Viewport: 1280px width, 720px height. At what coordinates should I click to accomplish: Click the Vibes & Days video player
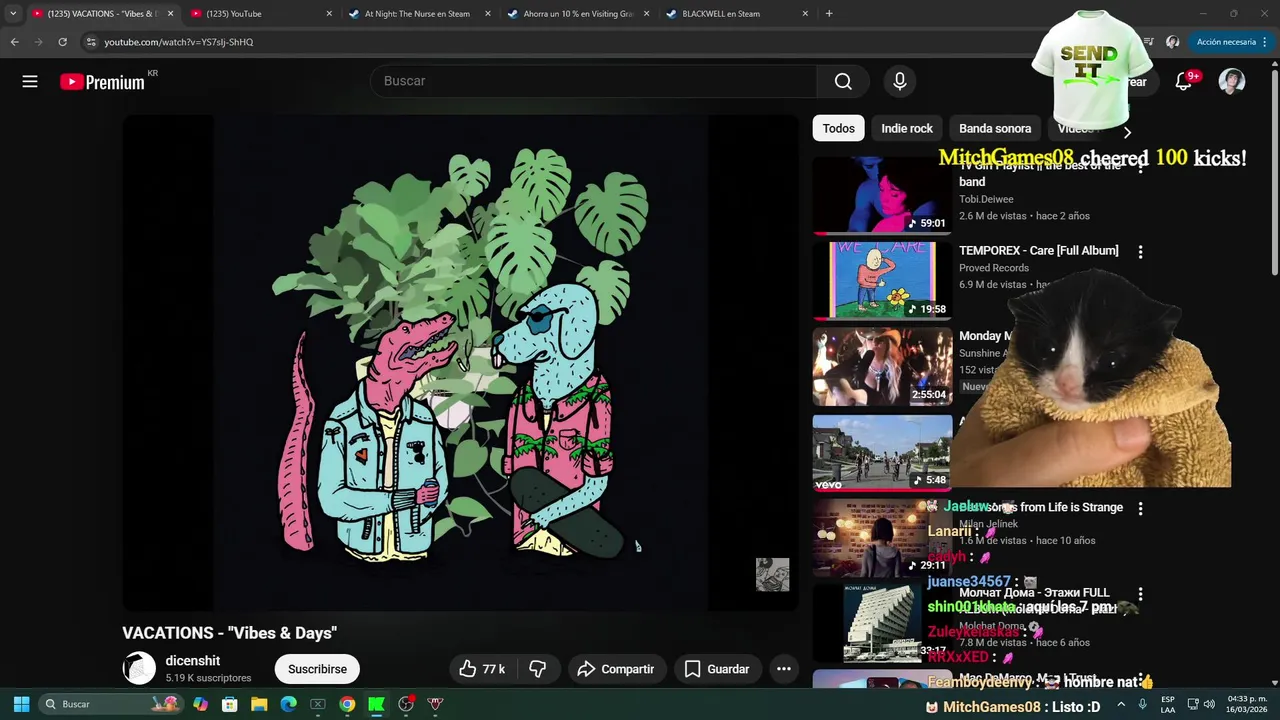click(x=460, y=362)
